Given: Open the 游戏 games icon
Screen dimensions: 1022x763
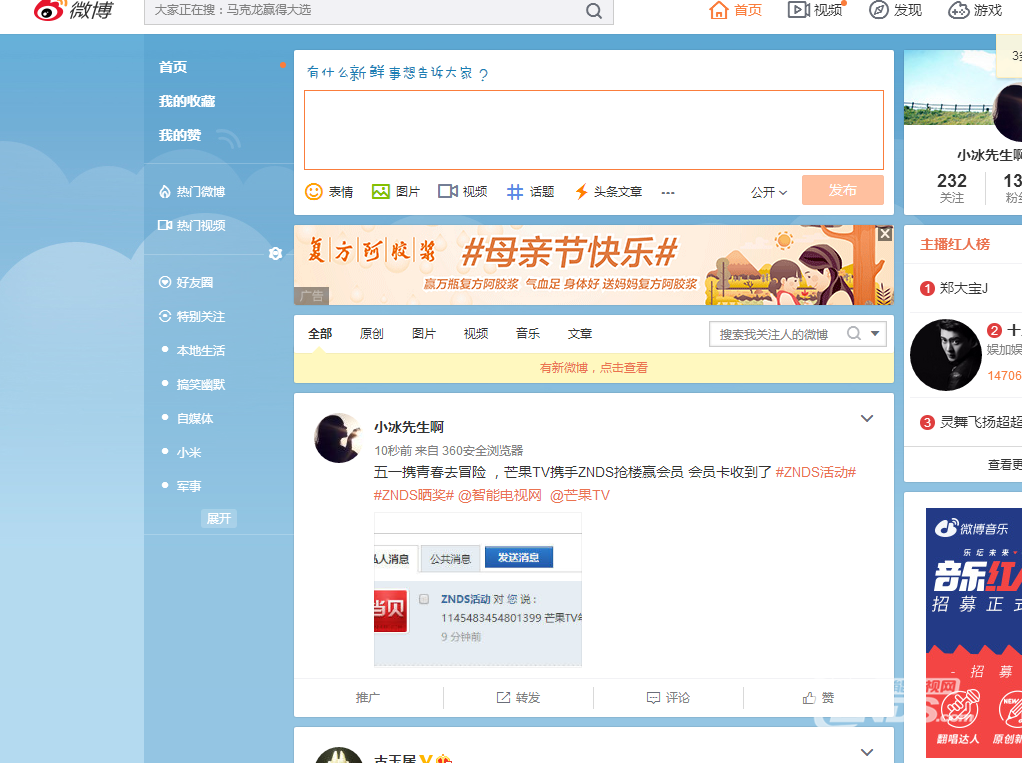Looking at the screenshot, I should point(958,10).
